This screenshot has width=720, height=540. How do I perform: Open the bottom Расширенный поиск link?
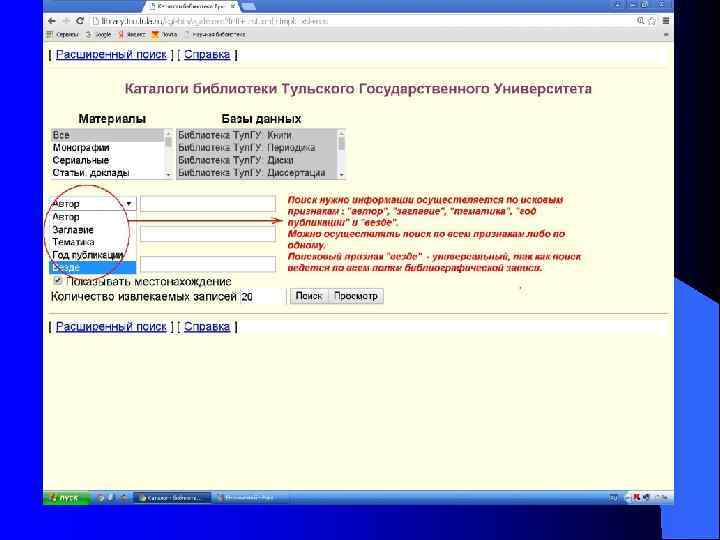pyautogui.click(x=111, y=326)
